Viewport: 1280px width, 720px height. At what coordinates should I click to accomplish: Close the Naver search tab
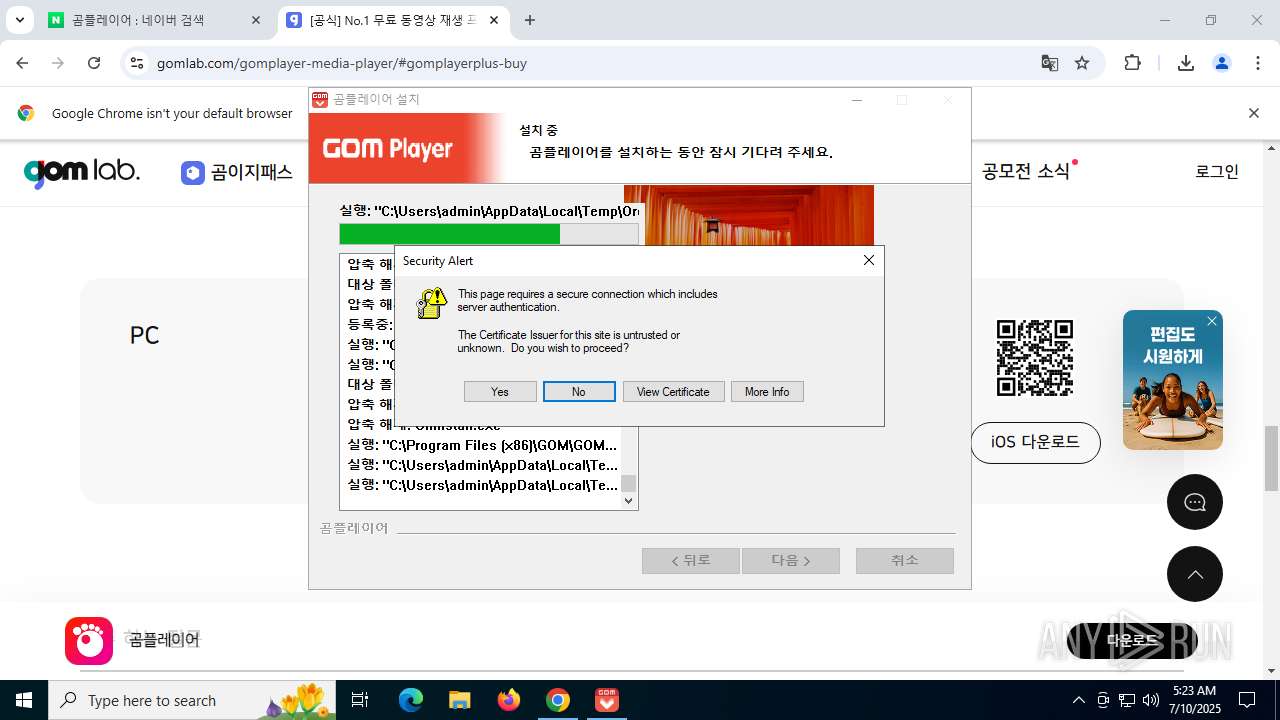(256, 20)
